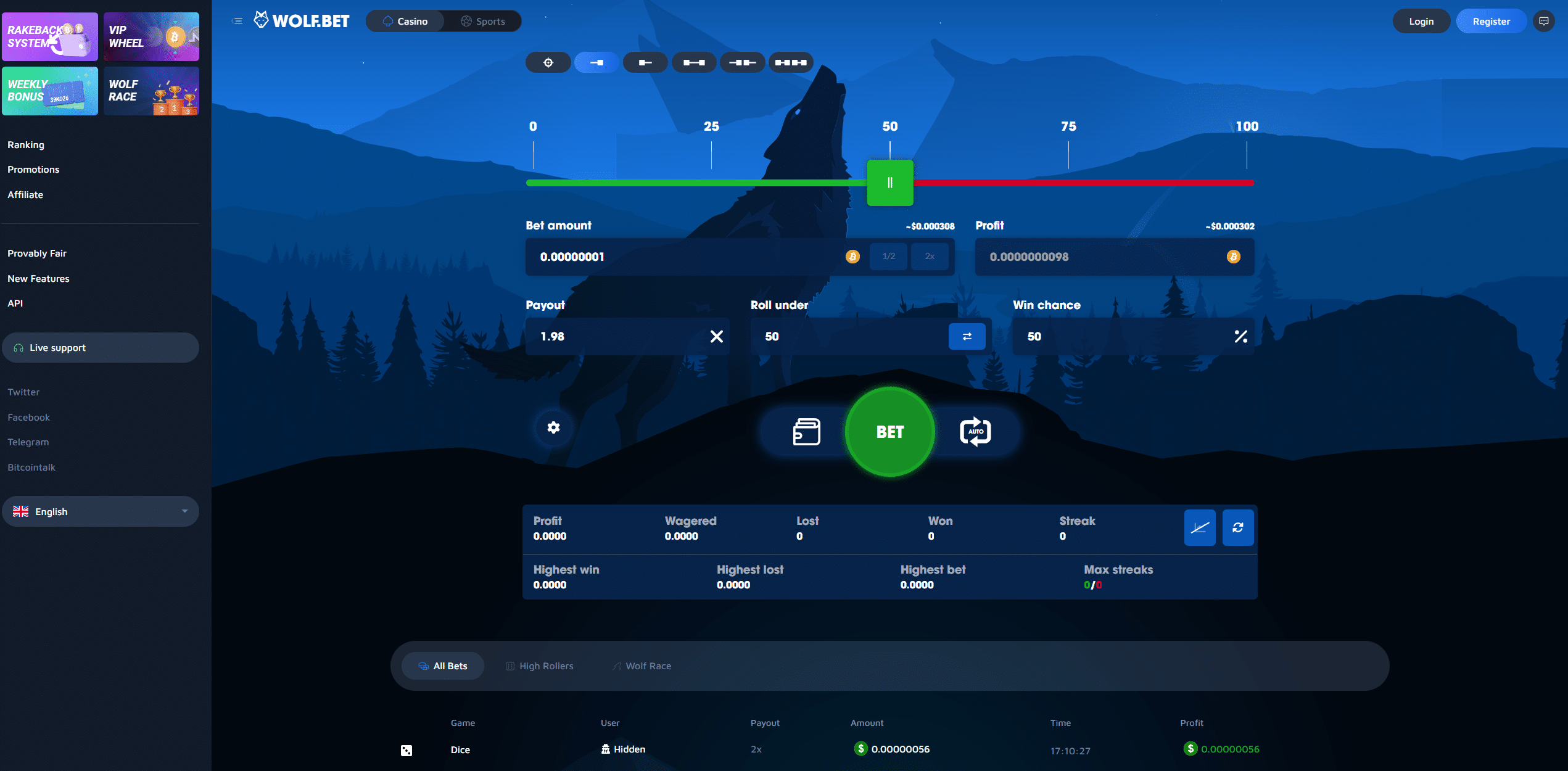Open the game settings gear icon
The height and width of the screenshot is (771, 1568).
click(553, 427)
